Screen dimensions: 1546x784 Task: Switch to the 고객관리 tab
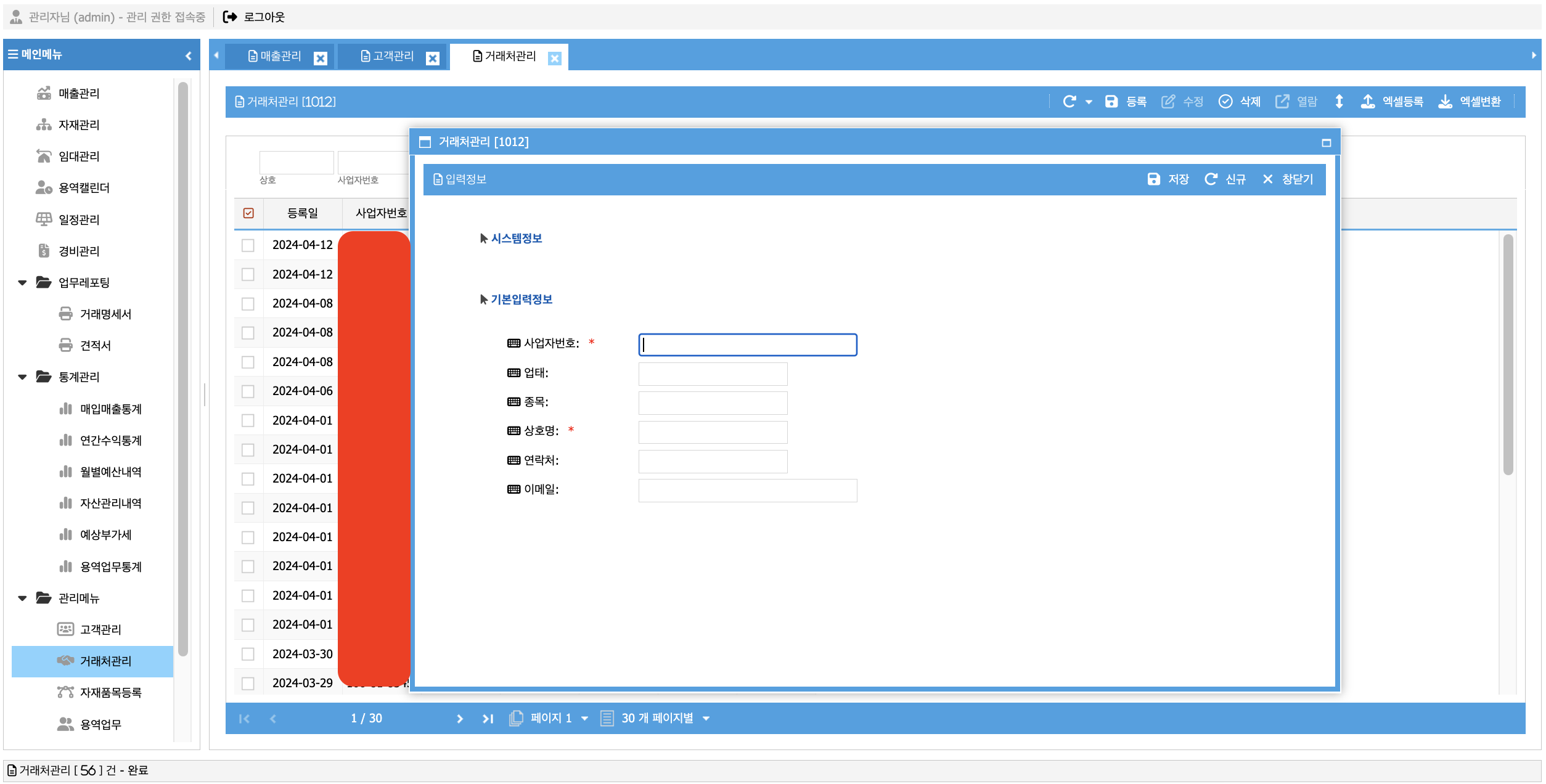[387, 57]
